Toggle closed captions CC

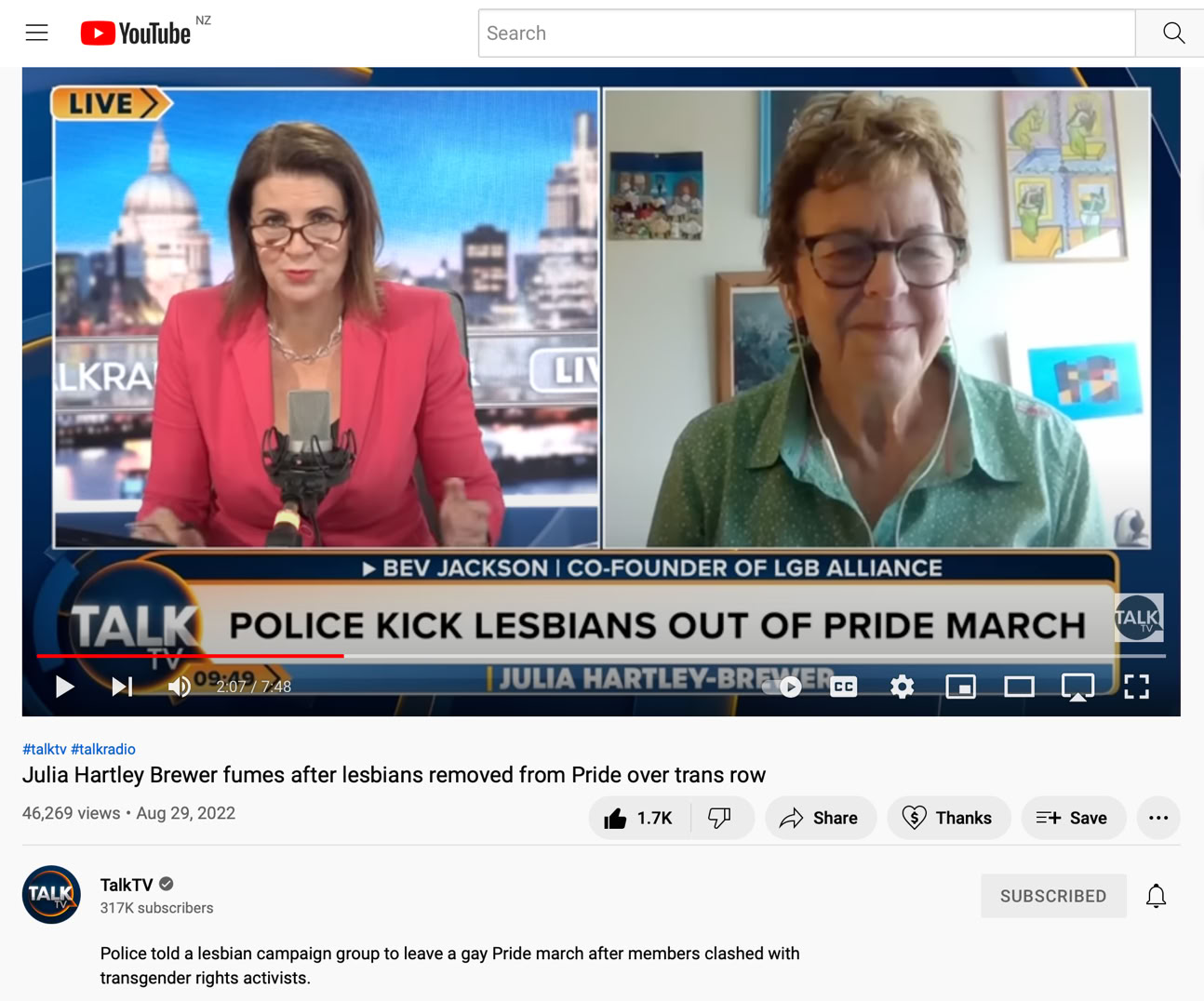pos(844,687)
